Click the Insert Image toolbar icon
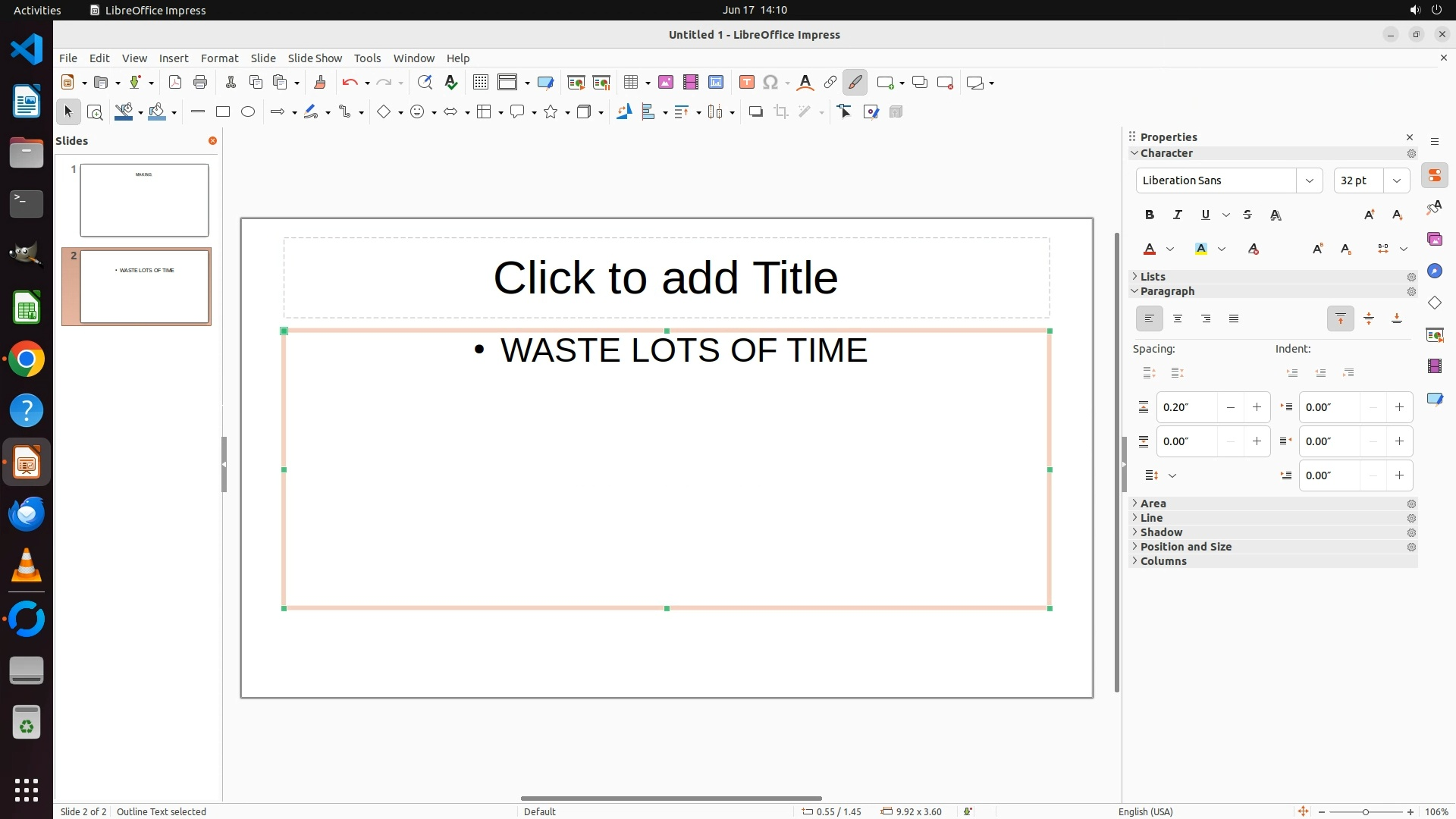Image resolution: width=1456 pixels, height=819 pixels. tap(666, 83)
